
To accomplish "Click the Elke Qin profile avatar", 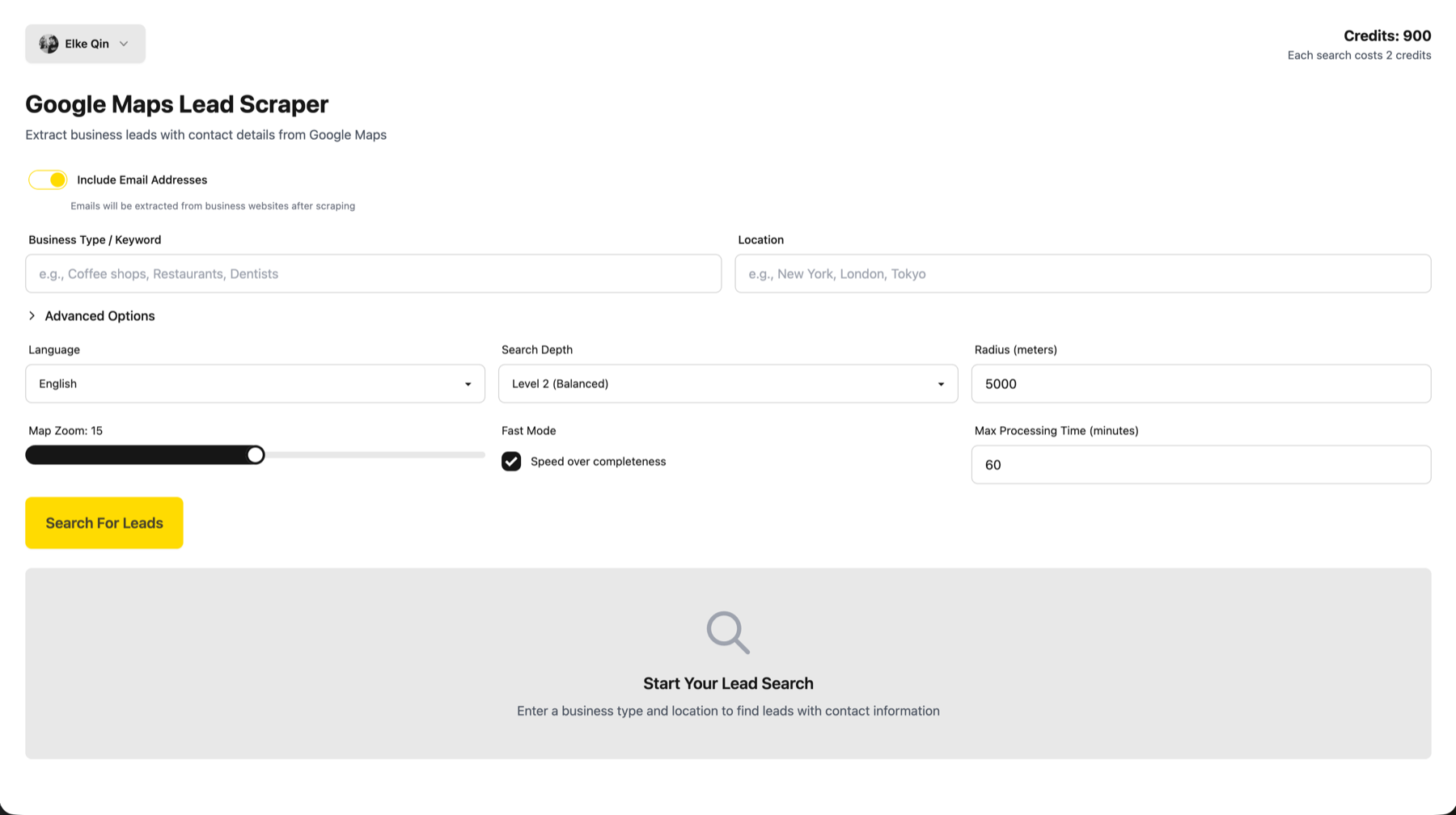I will click(49, 44).
